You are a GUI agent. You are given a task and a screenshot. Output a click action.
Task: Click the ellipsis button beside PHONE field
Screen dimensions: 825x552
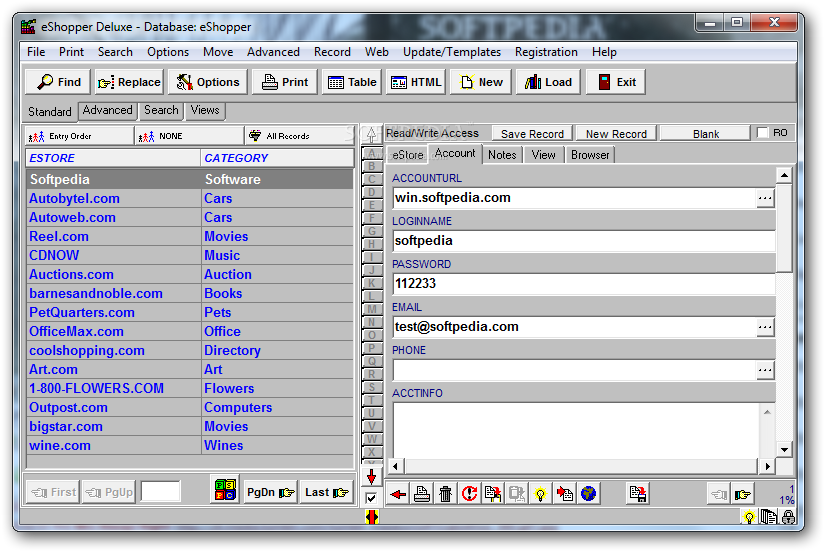pos(765,370)
